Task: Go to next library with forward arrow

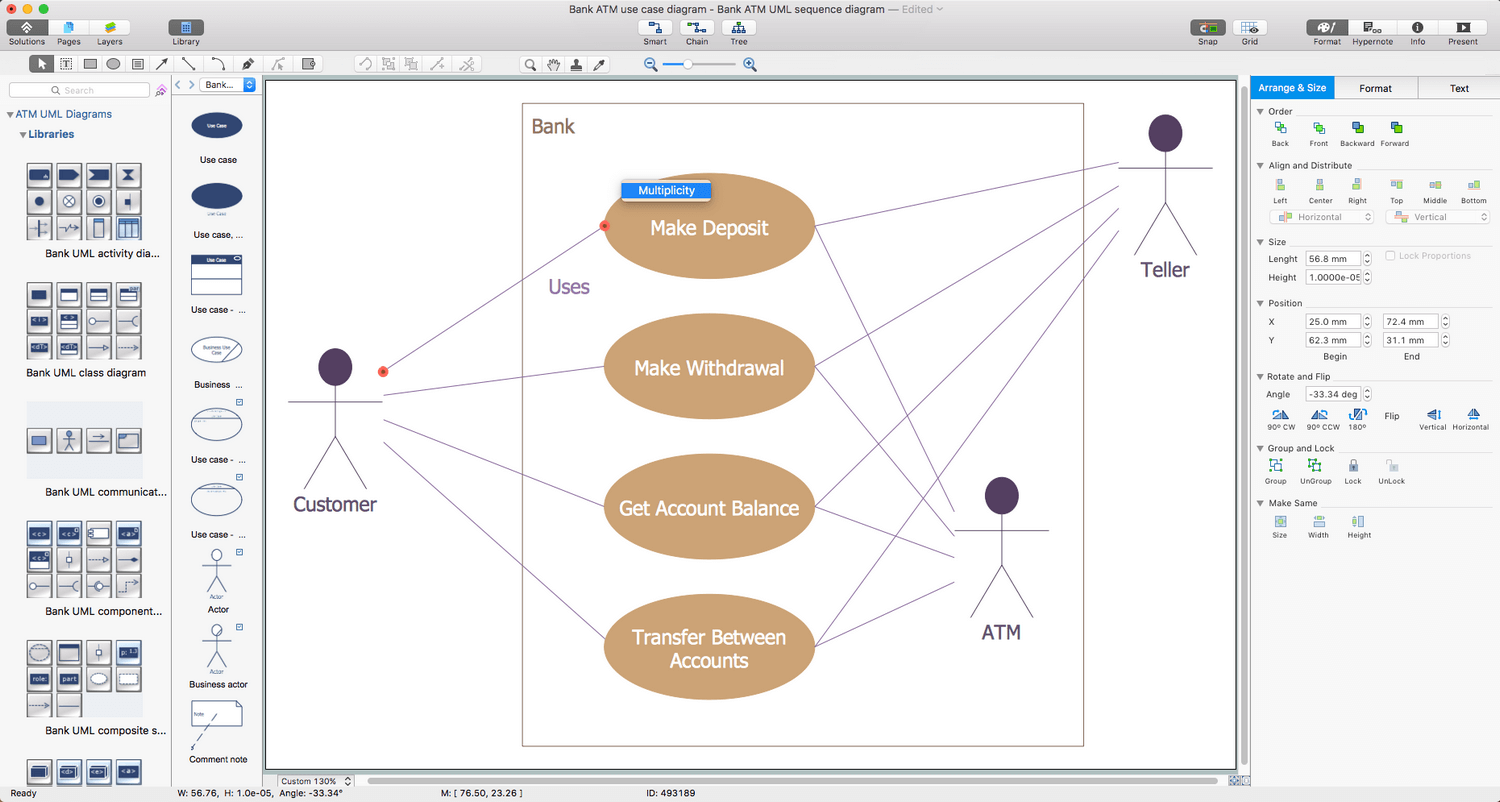Action: (191, 85)
